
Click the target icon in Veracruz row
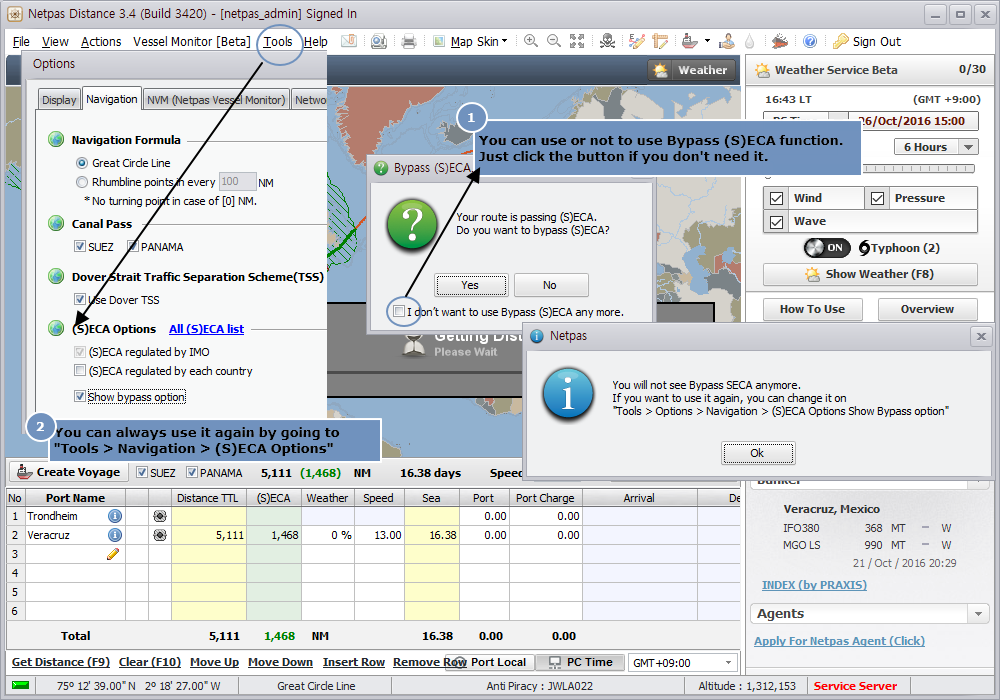tap(160, 535)
